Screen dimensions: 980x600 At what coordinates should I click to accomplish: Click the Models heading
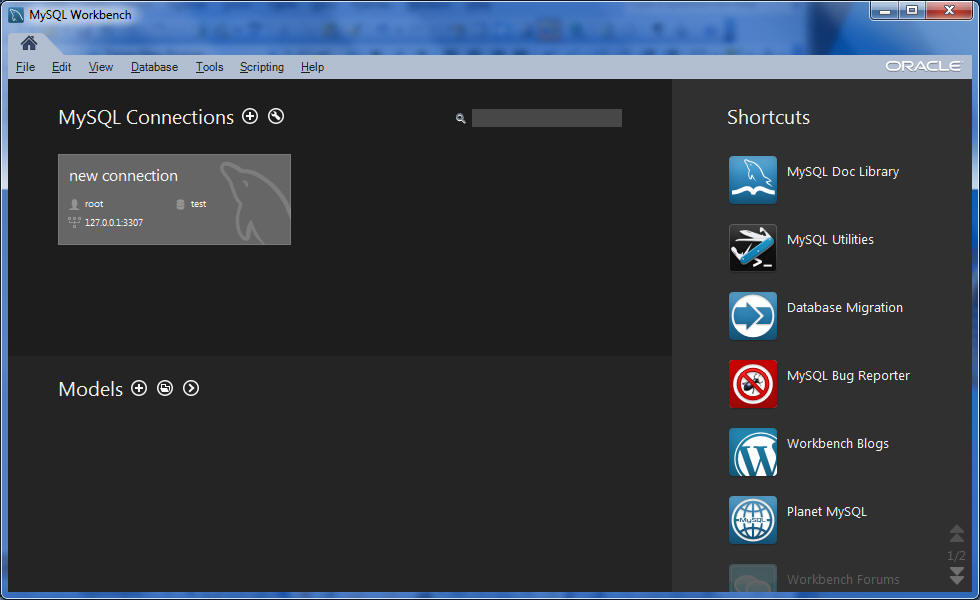pos(91,389)
